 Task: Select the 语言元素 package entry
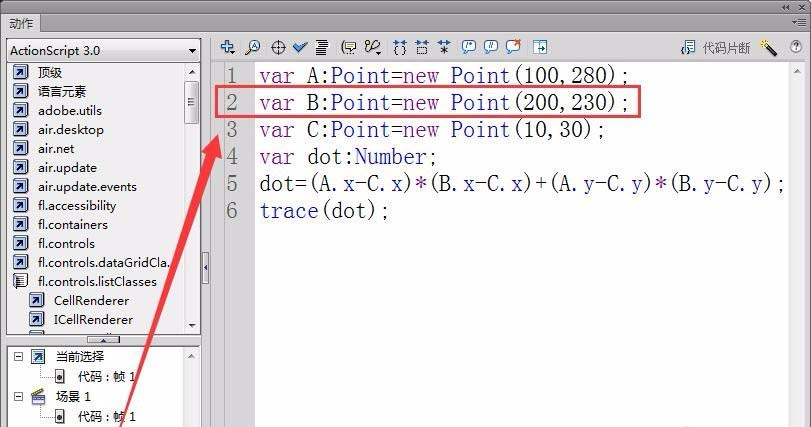tap(62, 92)
